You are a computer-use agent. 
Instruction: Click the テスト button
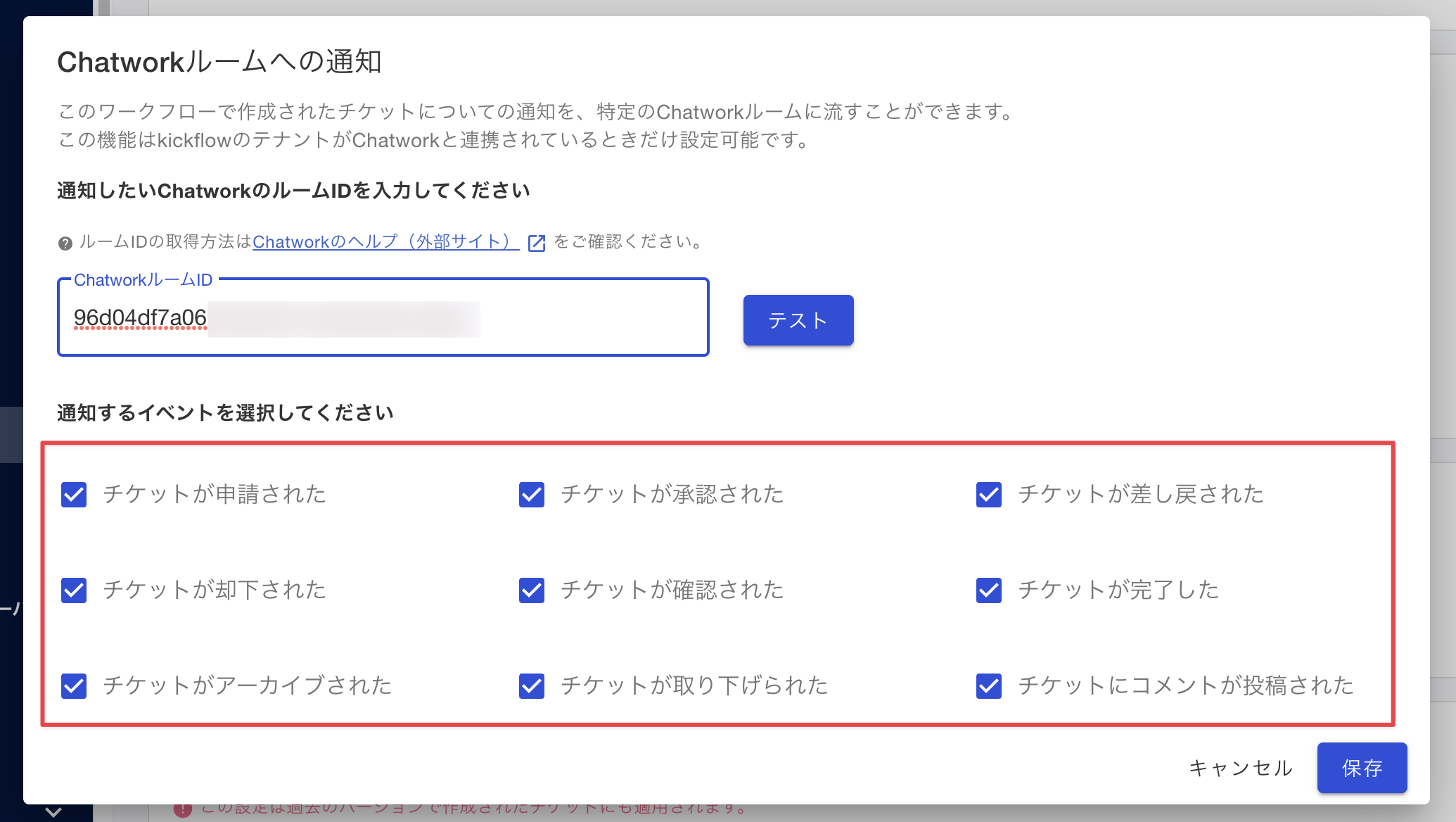pos(798,320)
